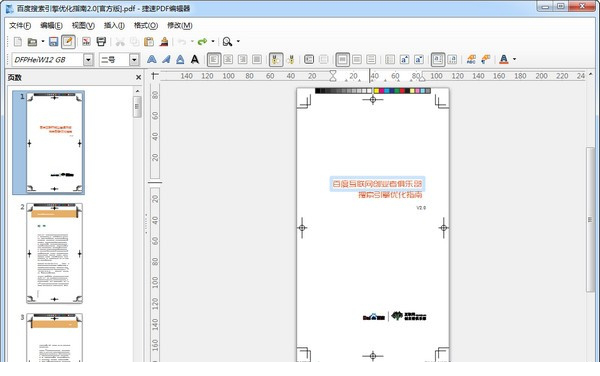Apply font color with the red-underlined A icon

point(504,59)
